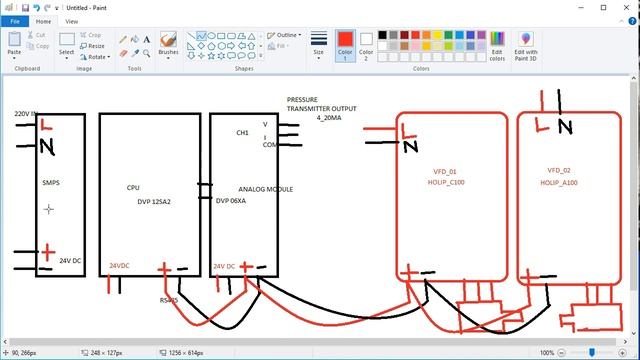Screen dimensions: 640x360
Task: Open Edit with Paint 3D
Action: pos(526,46)
